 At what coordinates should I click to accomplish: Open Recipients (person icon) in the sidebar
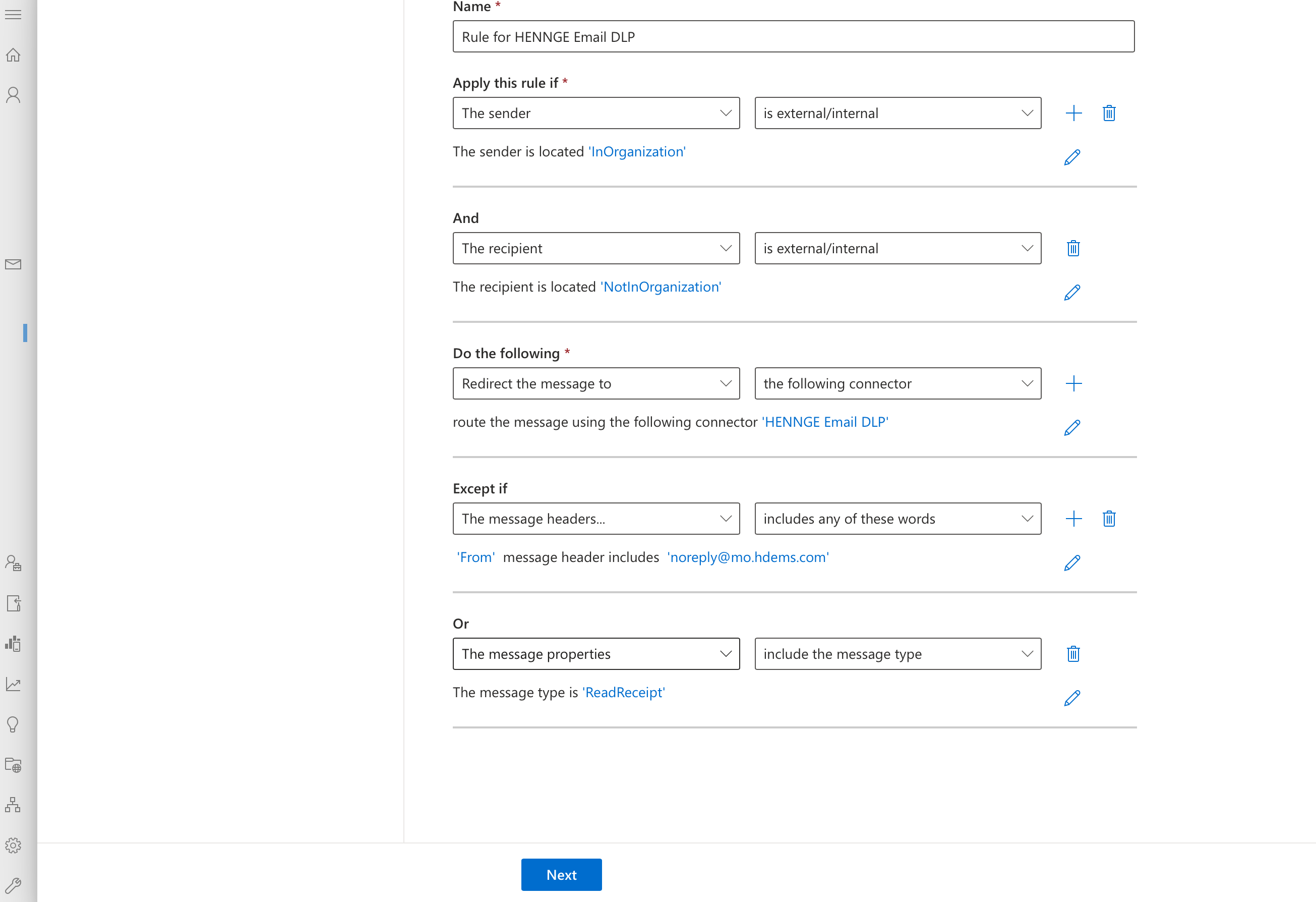pyautogui.click(x=13, y=95)
